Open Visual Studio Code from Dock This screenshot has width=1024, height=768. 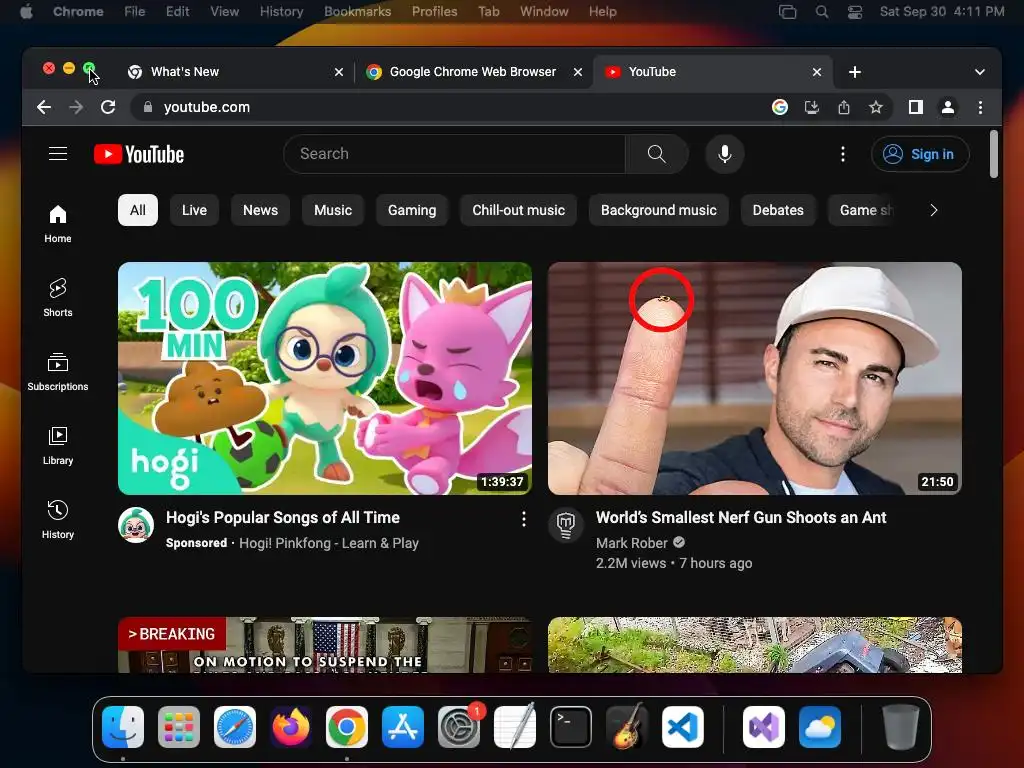[x=682, y=726]
